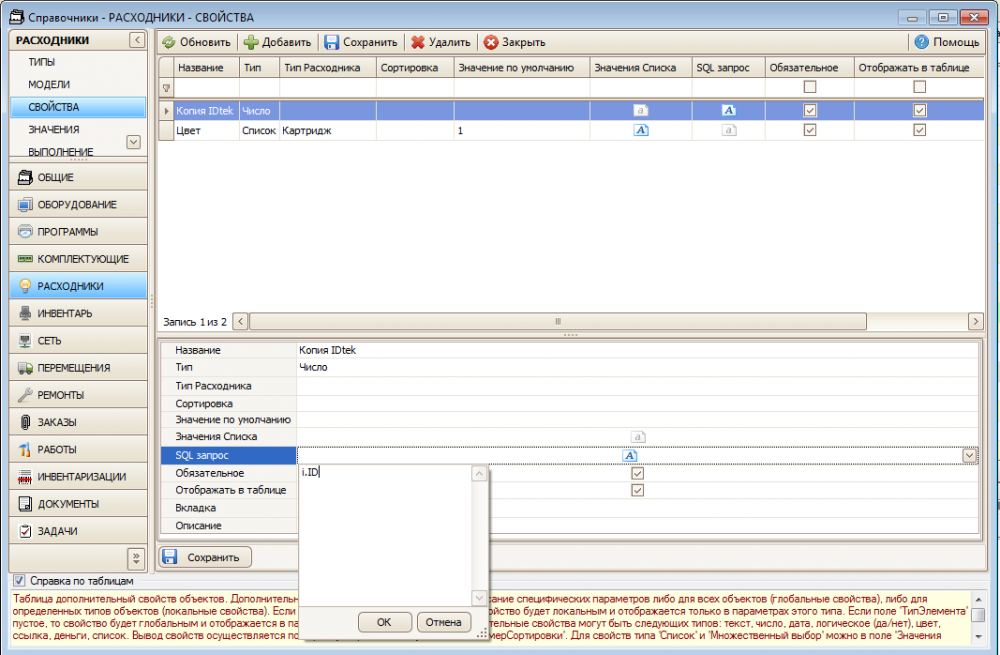
Task: Click the green plus Добавить icon
Action: 251,43
